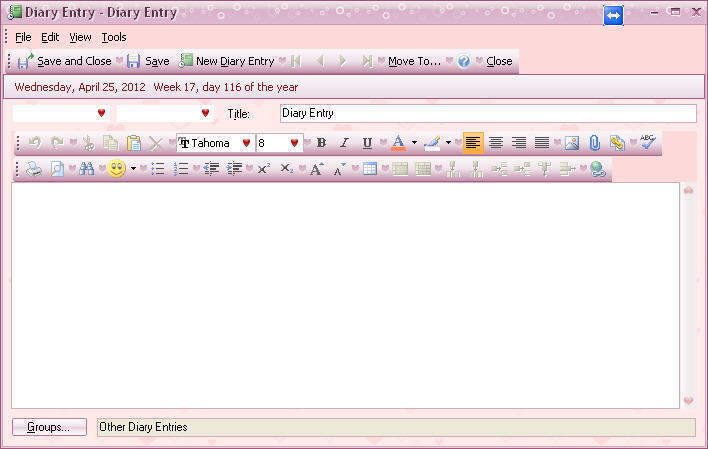The image size is (708, 449).
Task: Insert link to another entry icon
Action: pyautogui.click(x=617, y=143)
